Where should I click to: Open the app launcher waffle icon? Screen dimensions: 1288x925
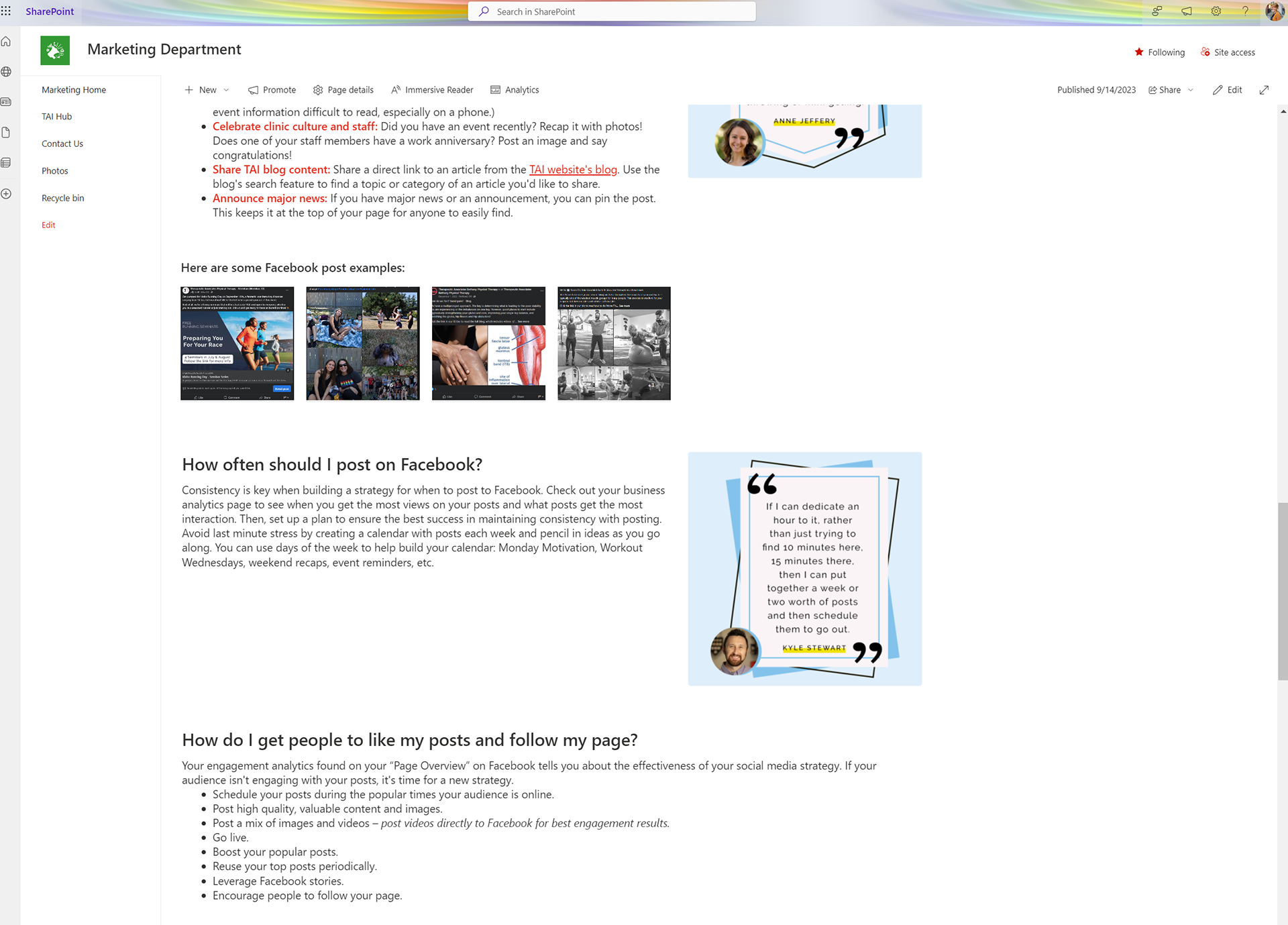(6, 11)
